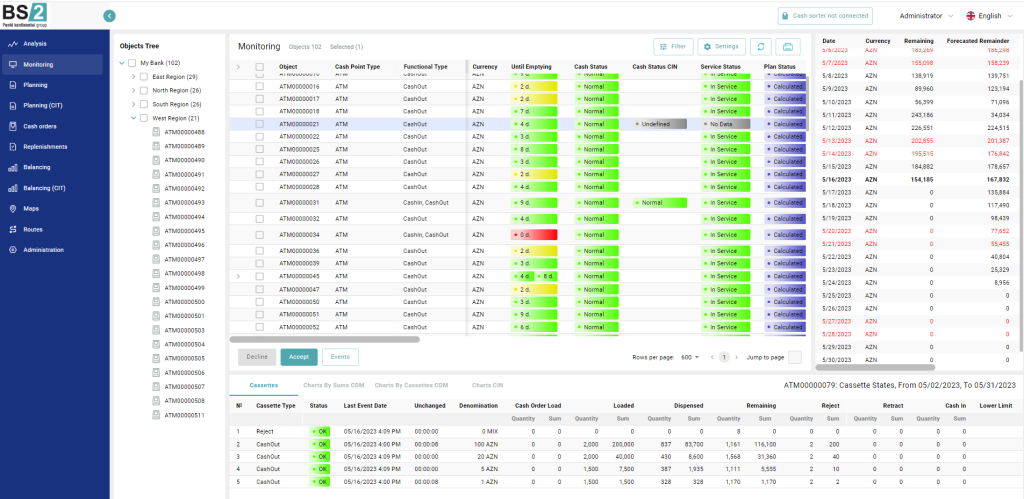Image resolution: width=1024 pixels, height=499 pixels.
Task: Click the ATM00000511 device icon in tree
Action: coord(156,415)
